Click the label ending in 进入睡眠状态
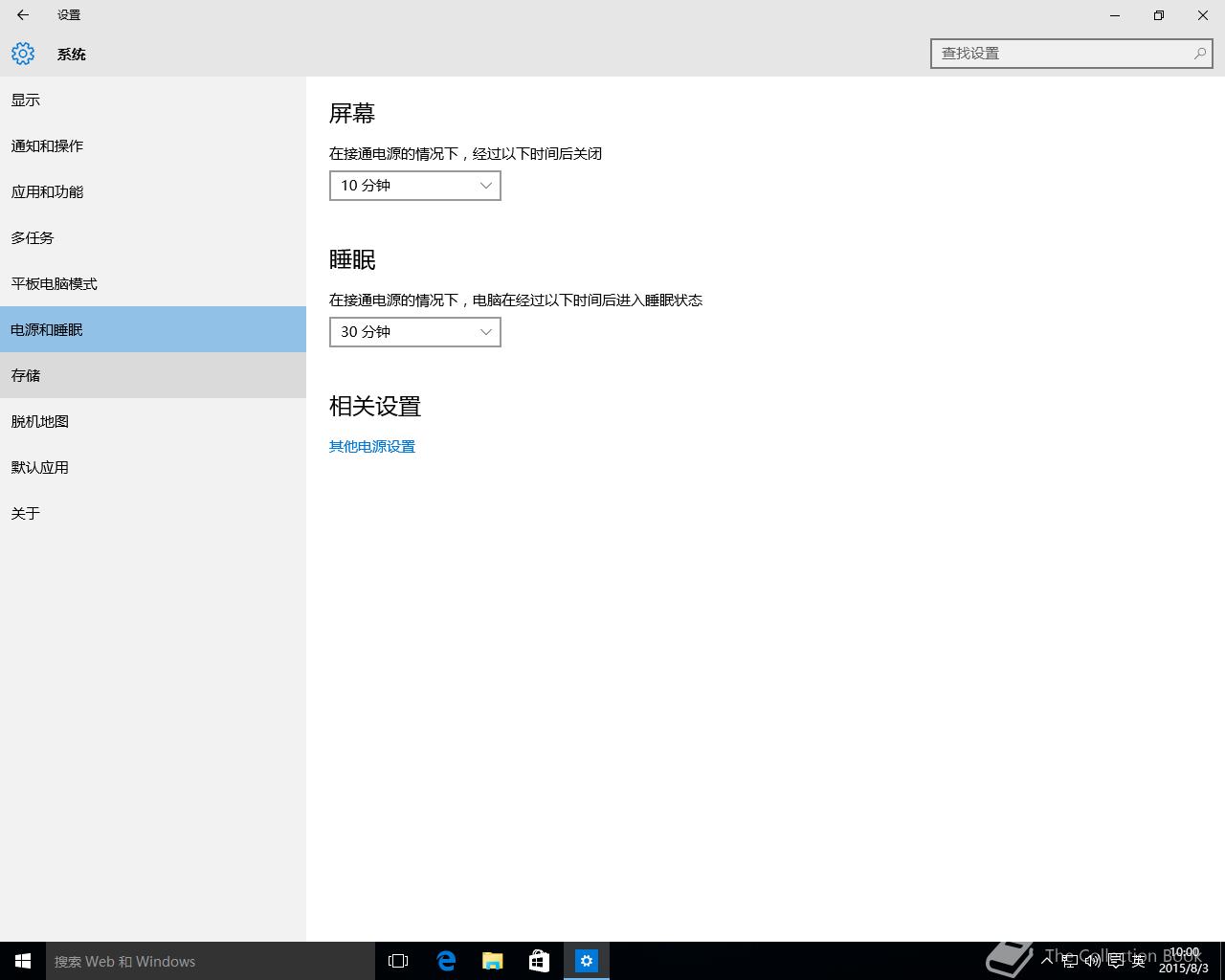The height and width of the screenshot is (980, 1225). pos(516,301)
